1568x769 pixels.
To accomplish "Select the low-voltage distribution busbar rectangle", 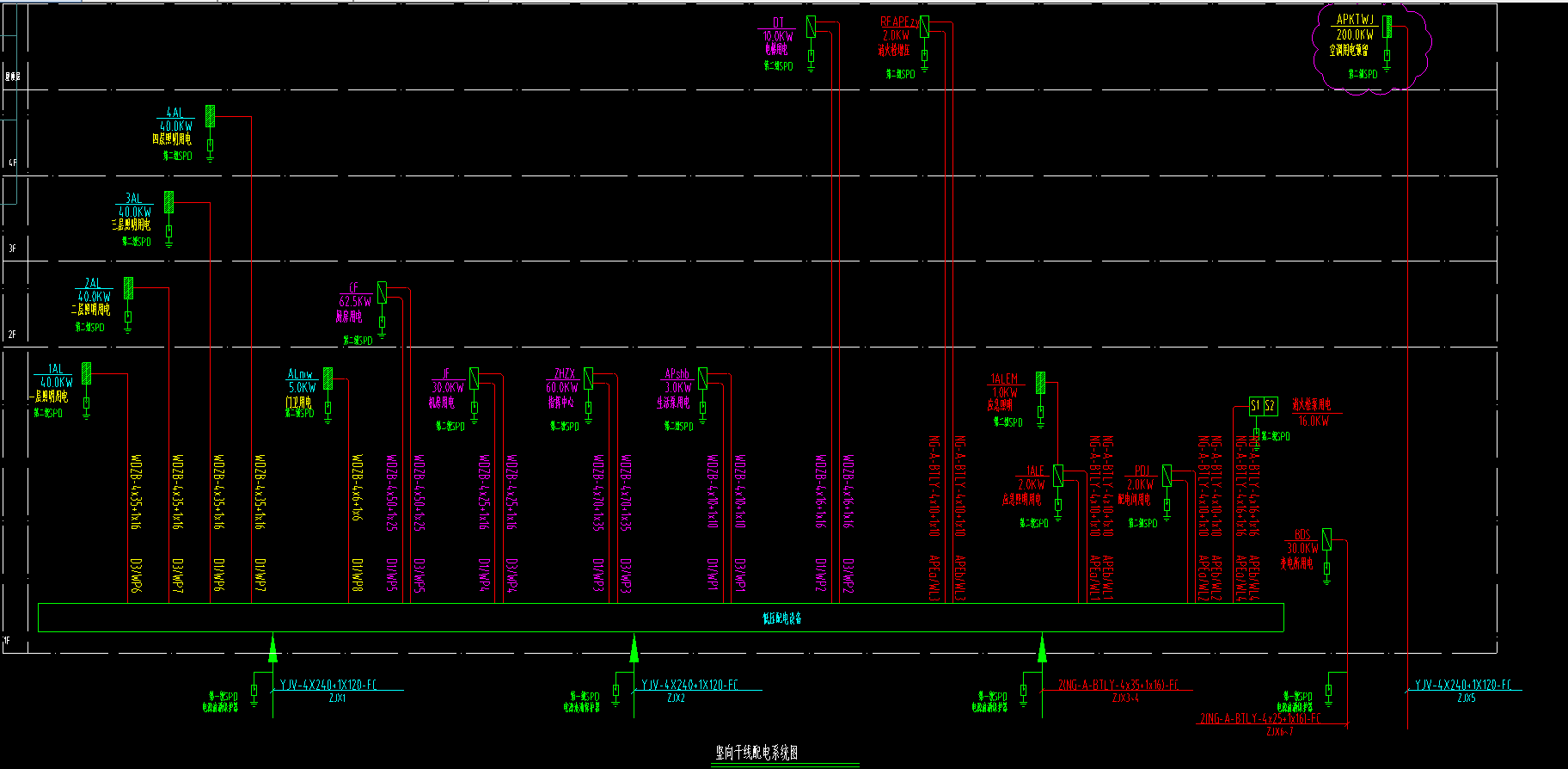I will (x=661, y=618).
